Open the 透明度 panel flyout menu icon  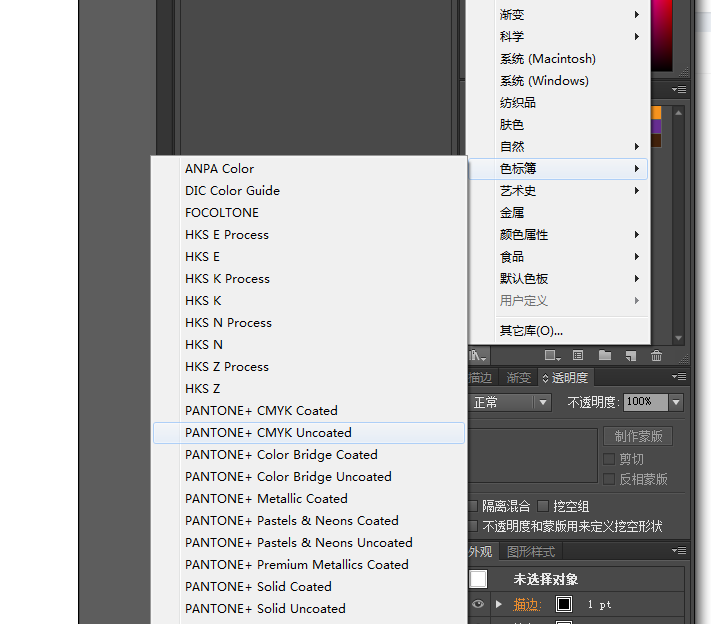pyautogui.click(x=679, y=376)
